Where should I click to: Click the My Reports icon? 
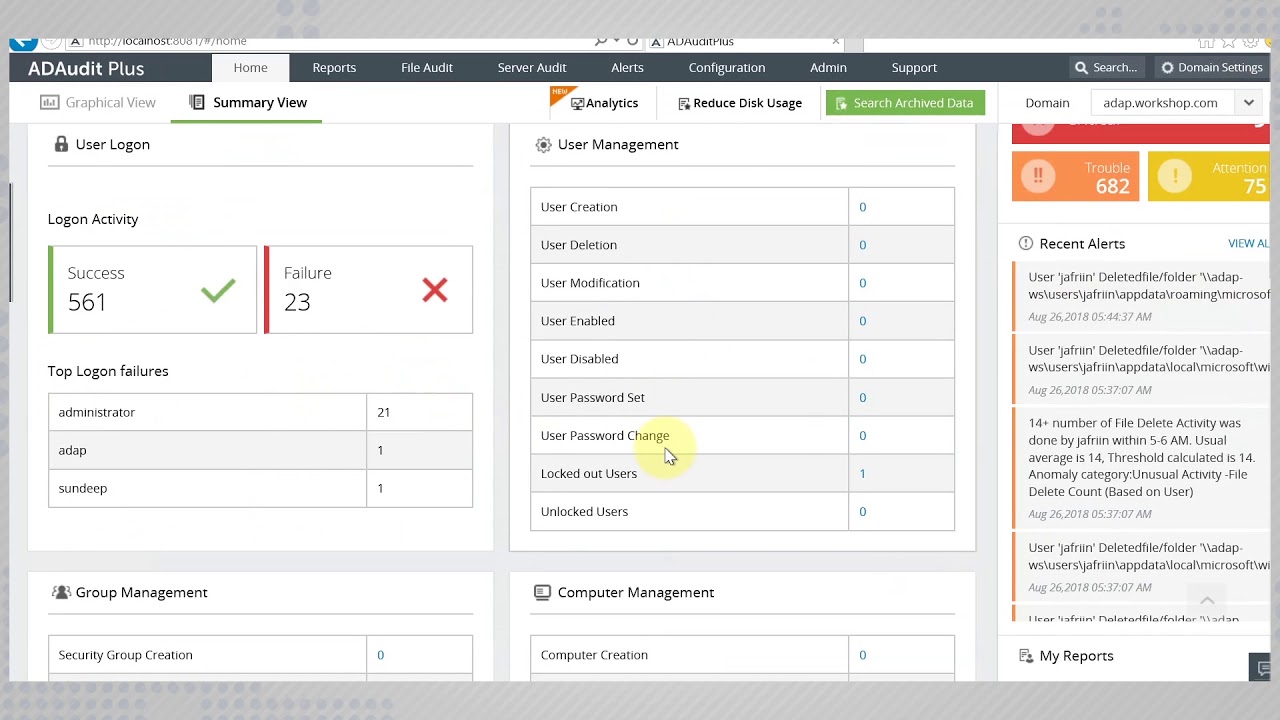point(1025,656)
